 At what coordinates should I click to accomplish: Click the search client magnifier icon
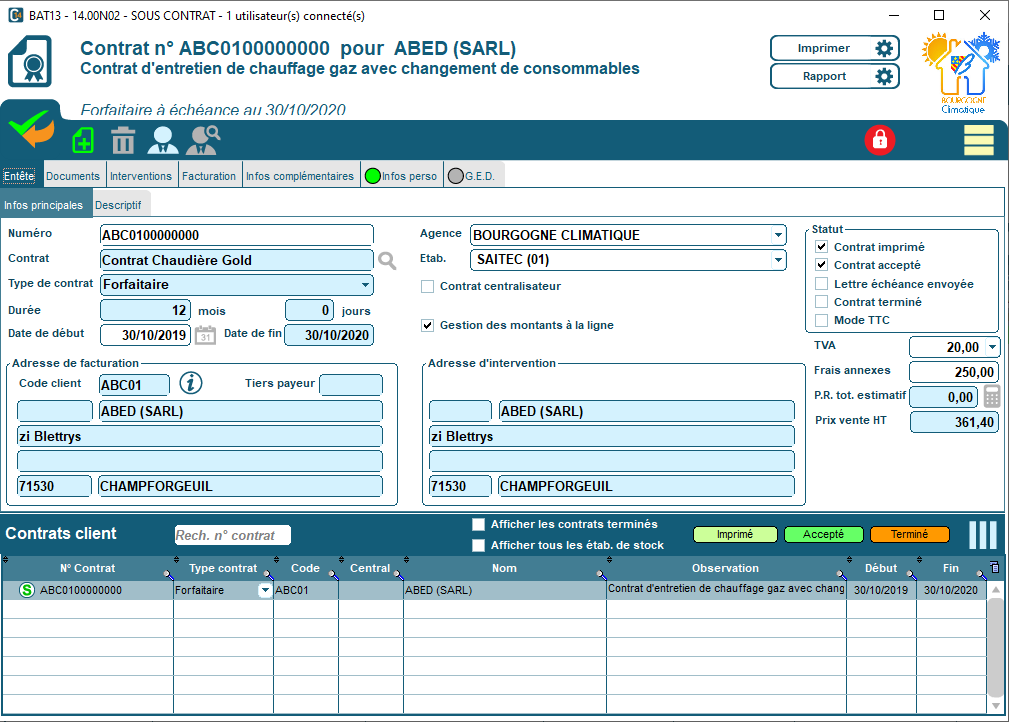pos(204,141)
